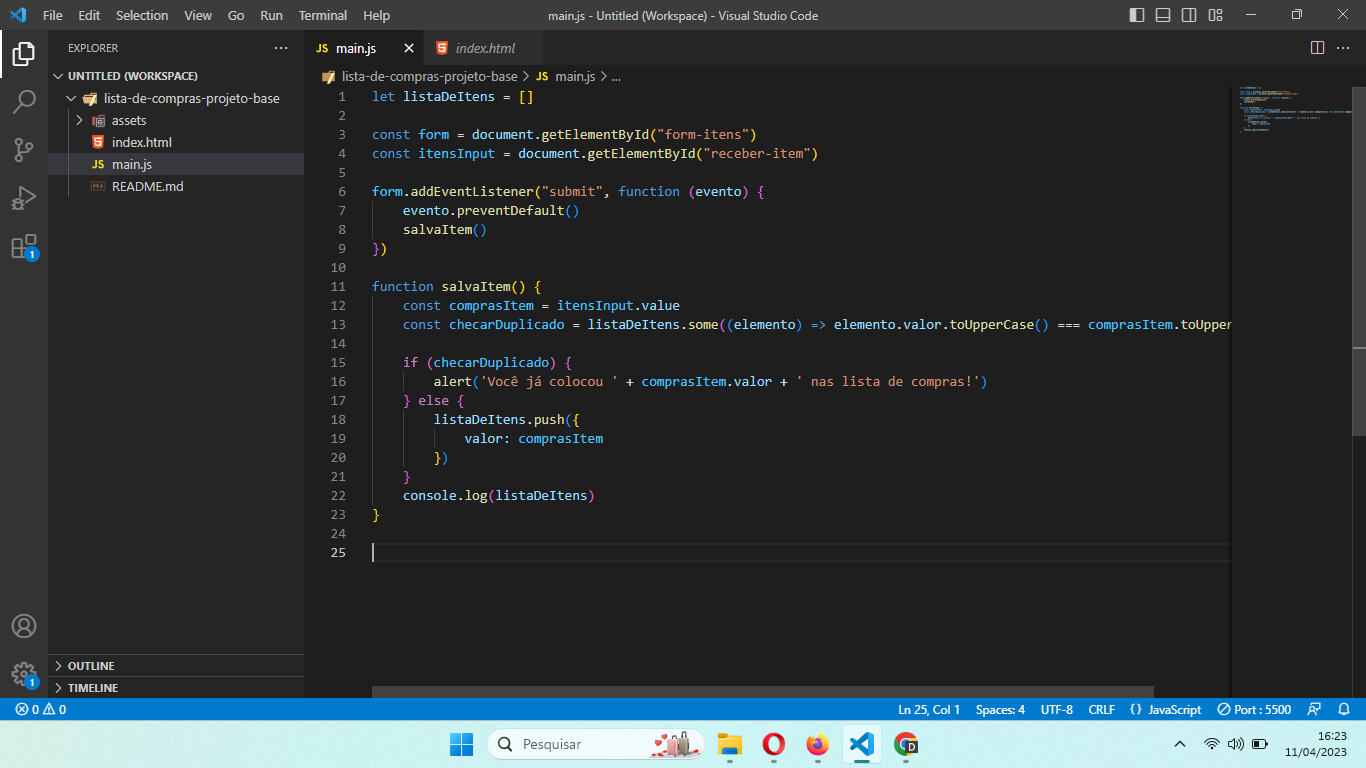Viewport: 1366px width, 768px height.
Task: Open the Accounts menu icon
Action: (24, 626)
